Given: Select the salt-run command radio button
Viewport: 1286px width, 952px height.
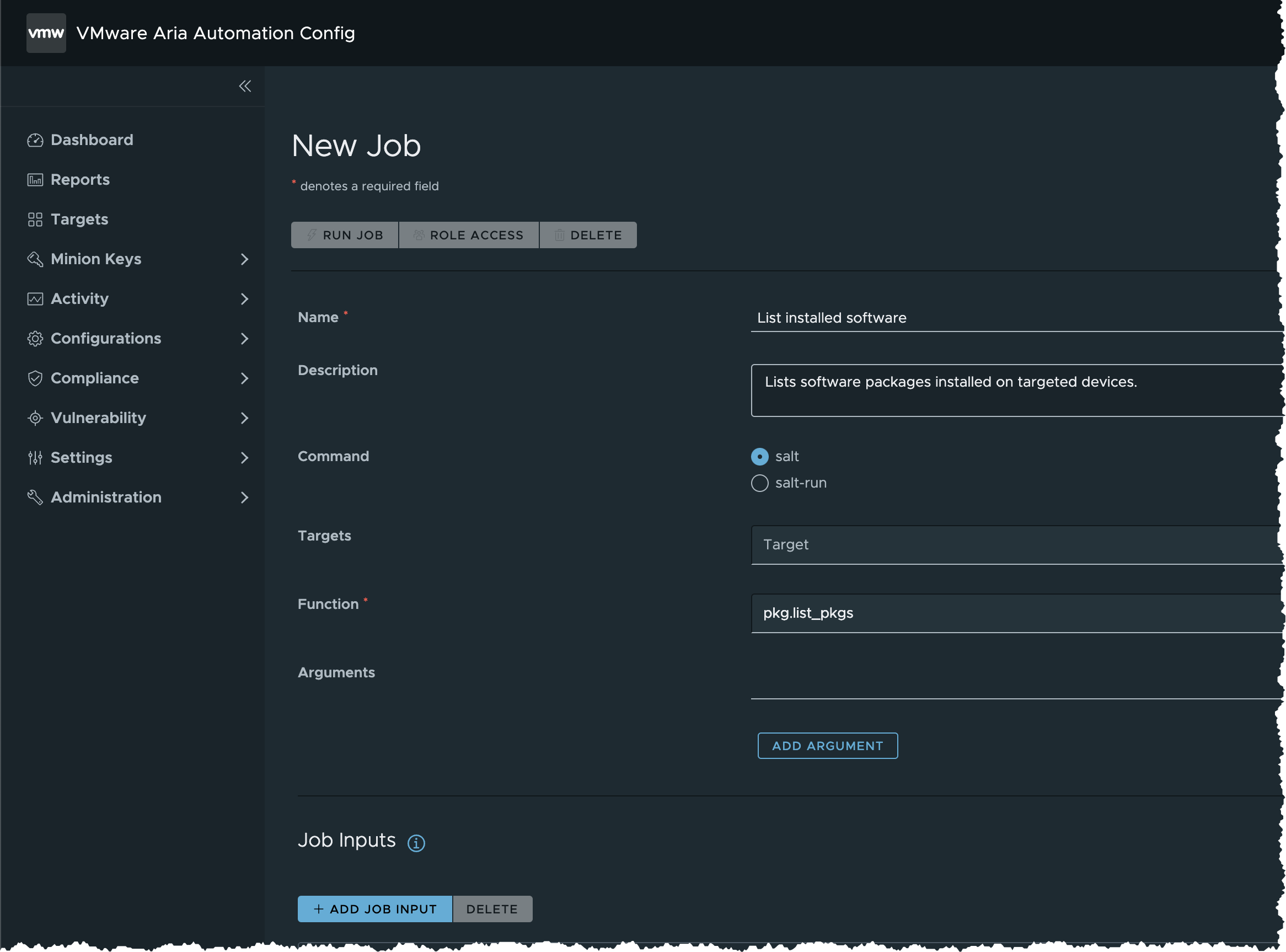Looking at the screenshot, I should (x=760, y=484).
